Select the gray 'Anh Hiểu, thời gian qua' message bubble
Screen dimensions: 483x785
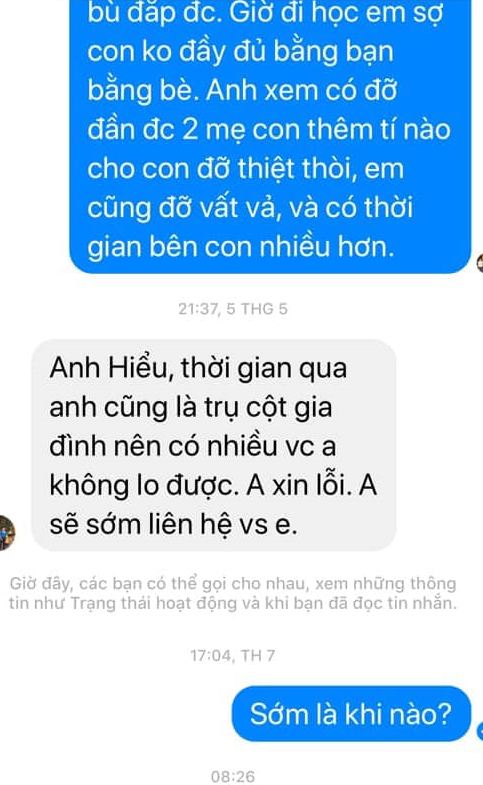(214, 445)
